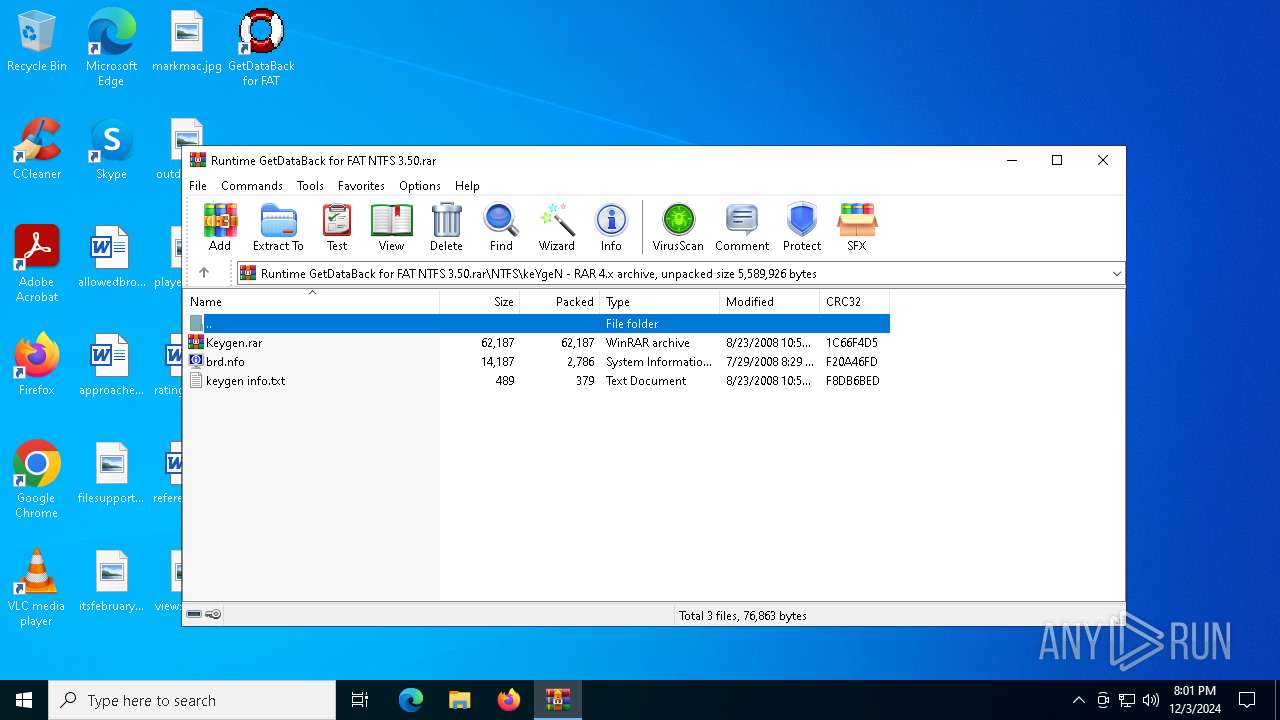Open the notification center

[x=1247, y=700]
